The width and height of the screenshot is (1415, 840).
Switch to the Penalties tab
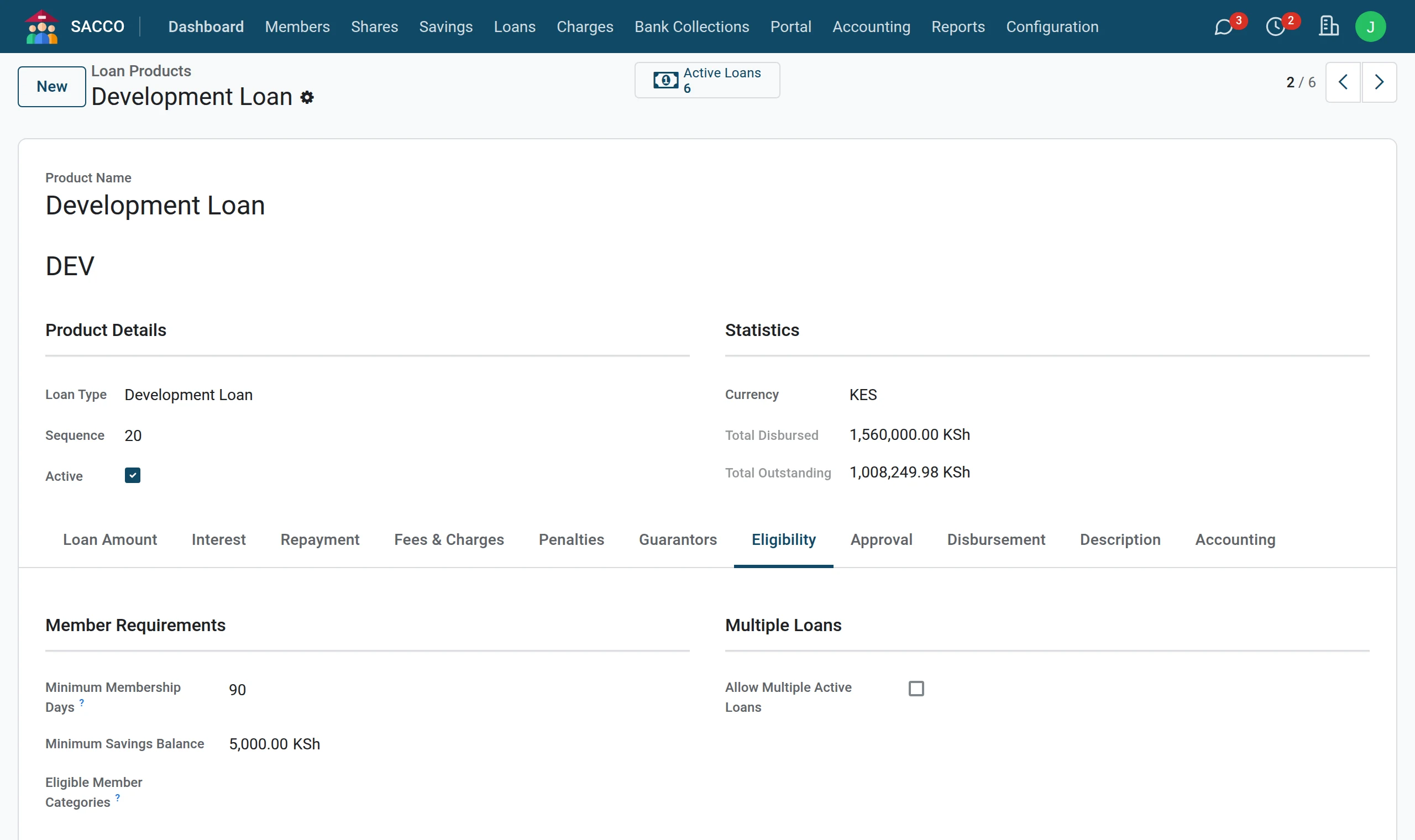pyautogui.click(x=571, y=539)
